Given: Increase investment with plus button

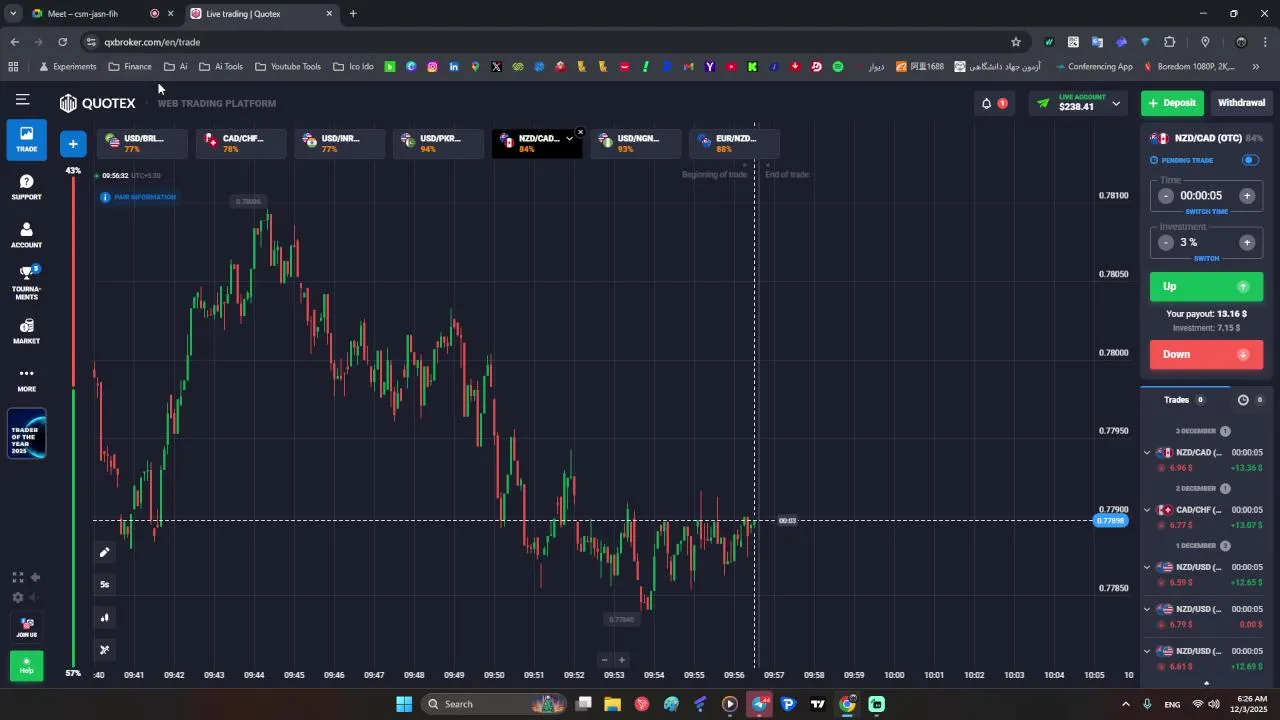Looking at the screenshot, I should [x=1247, y=243].
